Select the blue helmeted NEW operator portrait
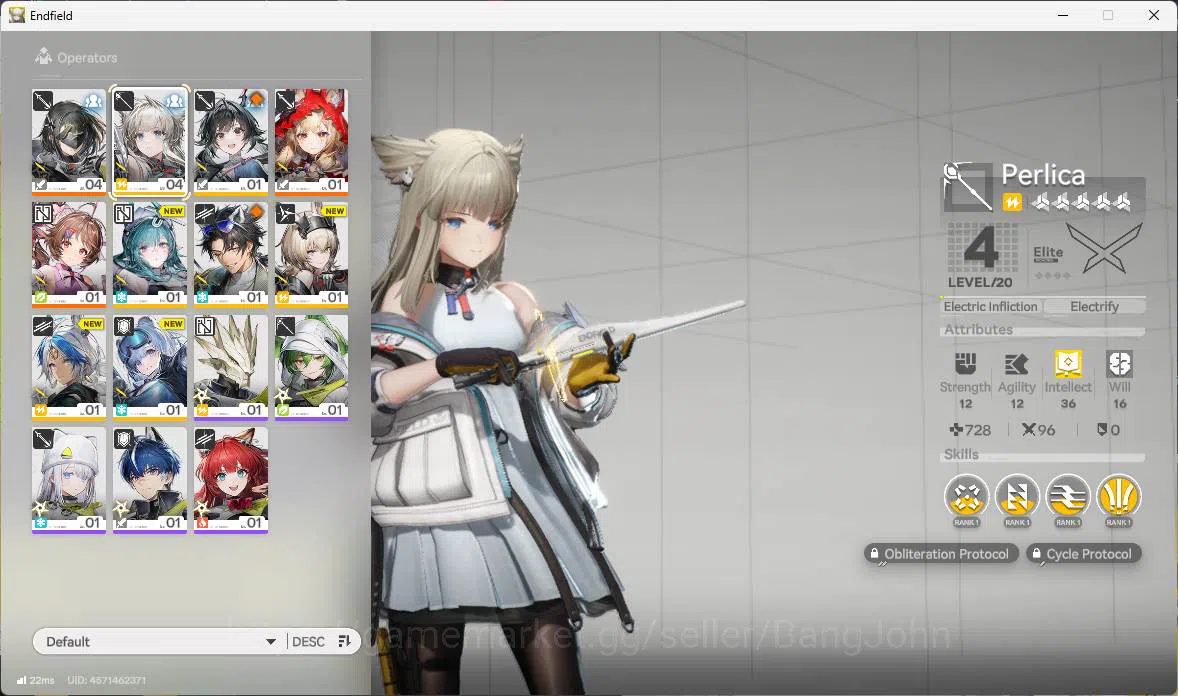1178x696 pixels. pyautogui.click(x=150, y=367)
